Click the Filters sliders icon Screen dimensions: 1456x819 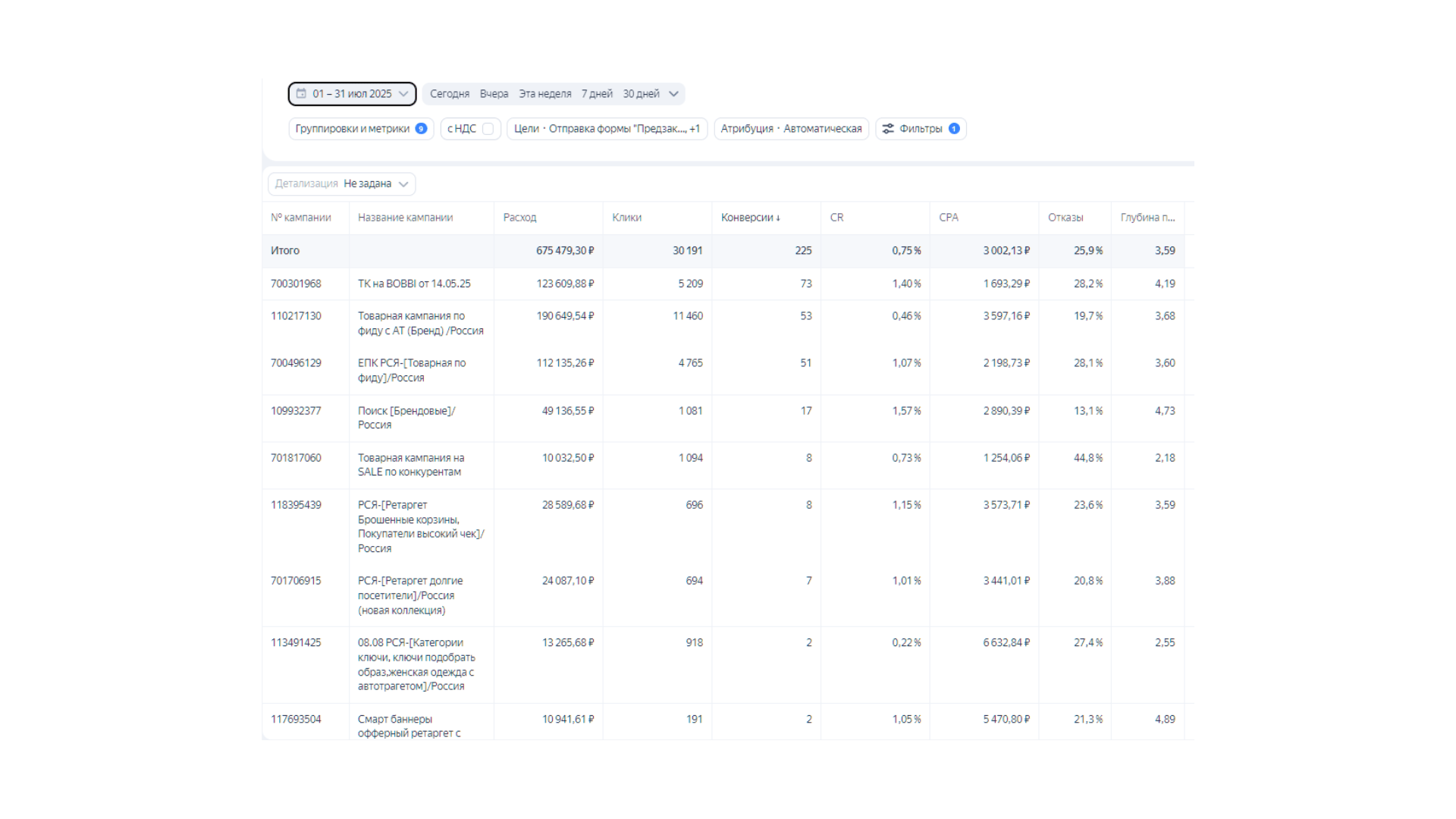coord(887,129)
